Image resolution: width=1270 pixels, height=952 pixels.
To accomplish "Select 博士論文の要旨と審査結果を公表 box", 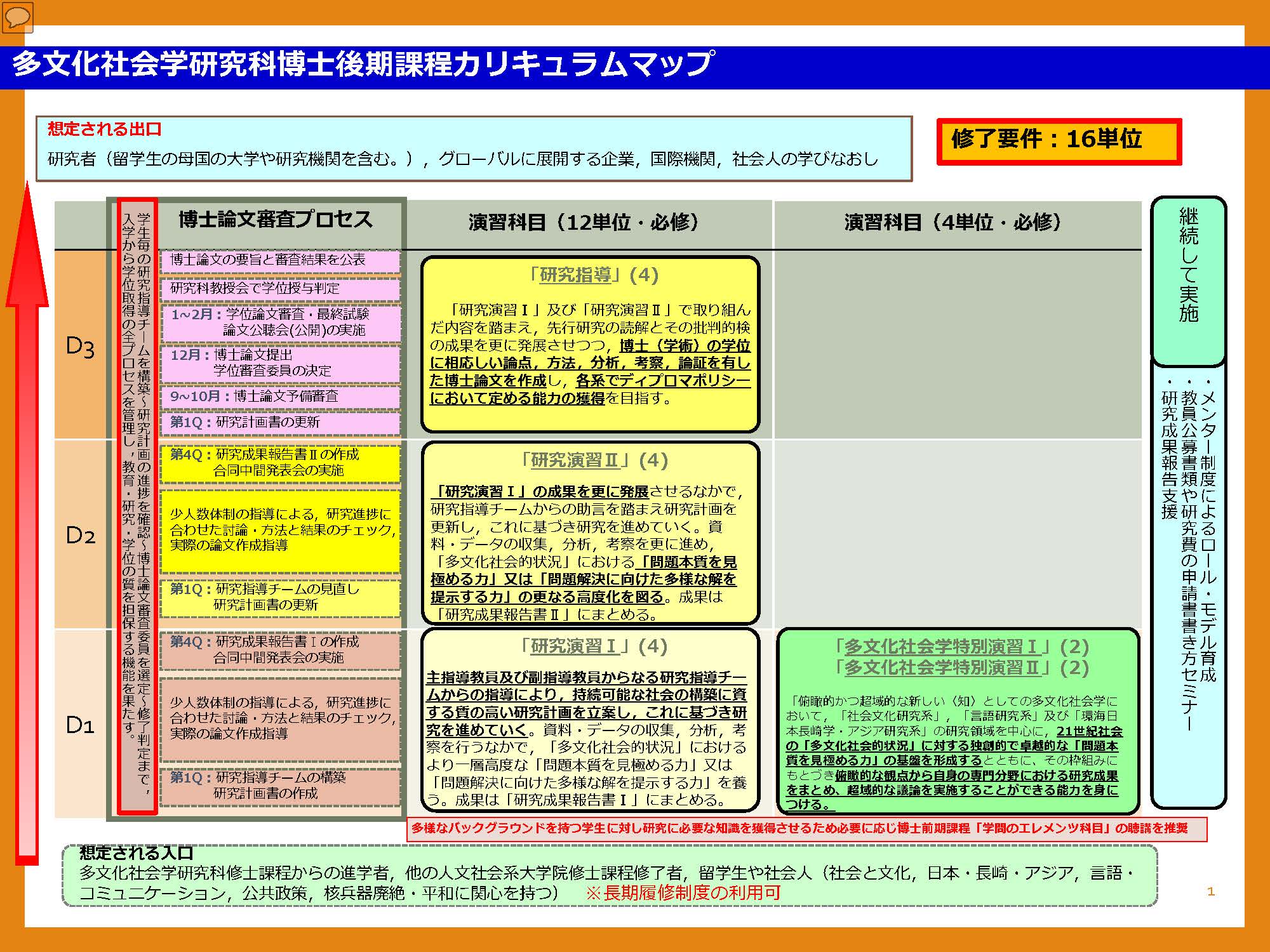I will point(280,261).
